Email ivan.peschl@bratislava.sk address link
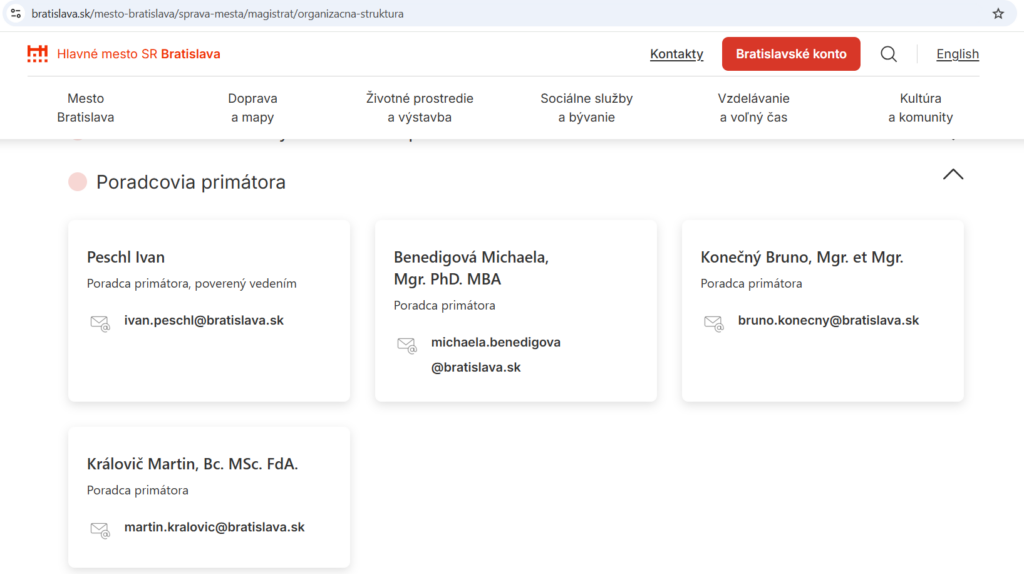Viewport: 1024px width, 574px height. (204, 321)
